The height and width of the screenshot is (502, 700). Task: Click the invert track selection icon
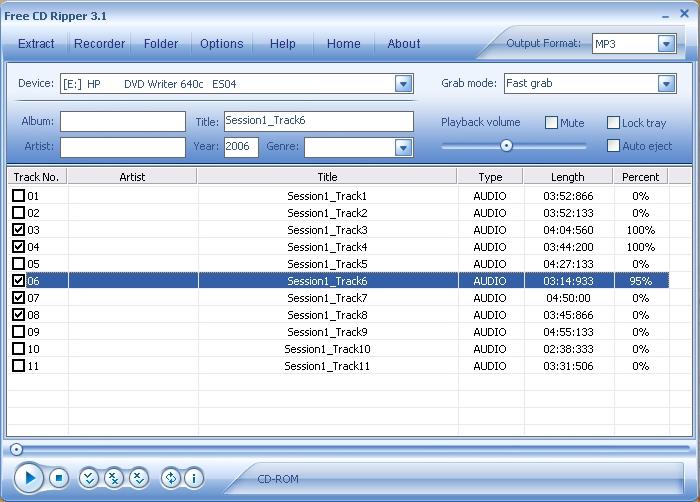[139, 478]
